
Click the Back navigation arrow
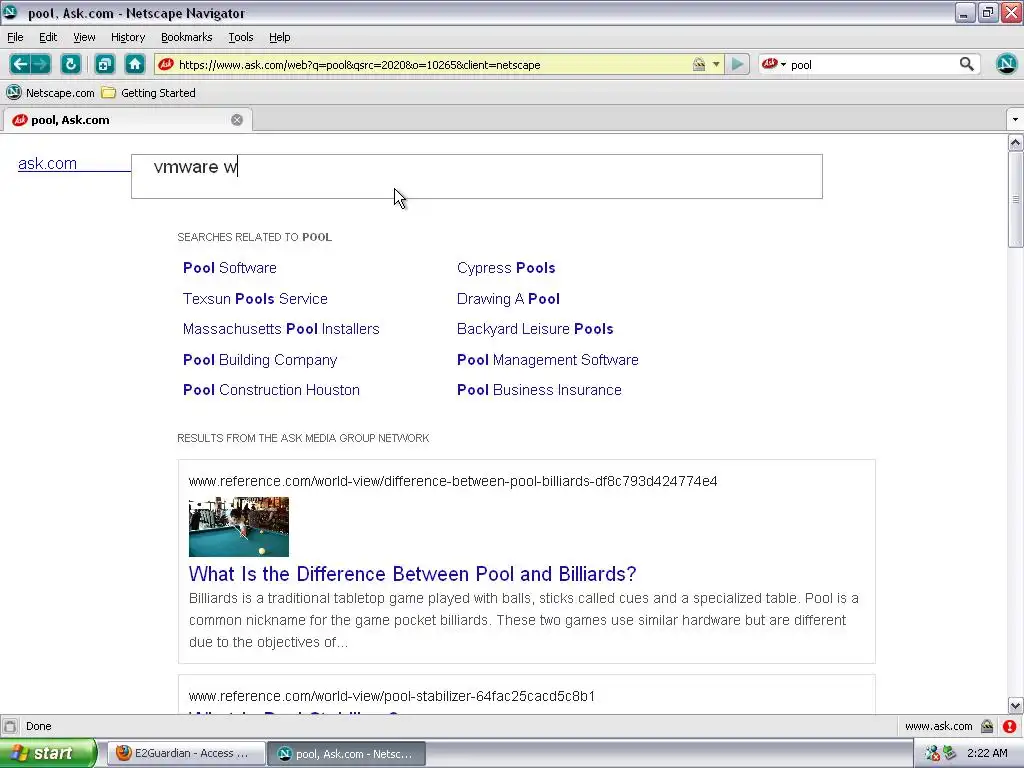[20, 64]
